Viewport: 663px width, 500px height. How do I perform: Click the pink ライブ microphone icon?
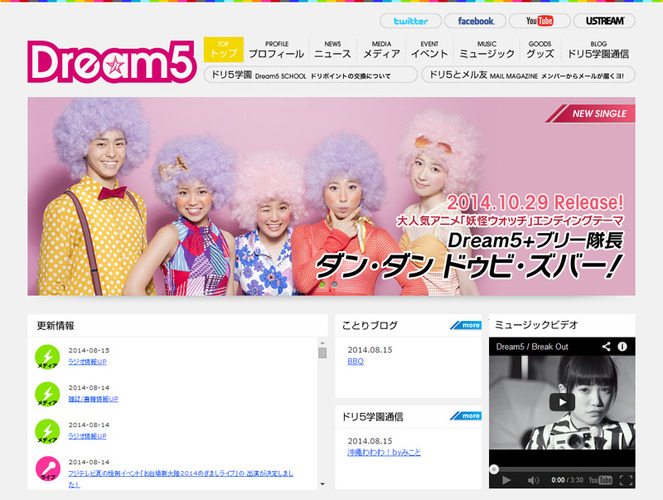click(x=47, y=469)
